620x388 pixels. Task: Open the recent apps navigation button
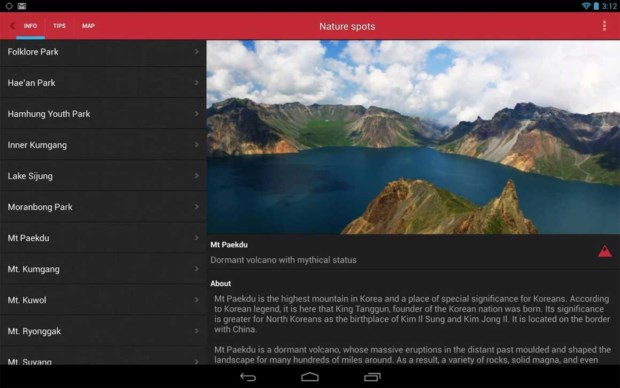point(372,377)
